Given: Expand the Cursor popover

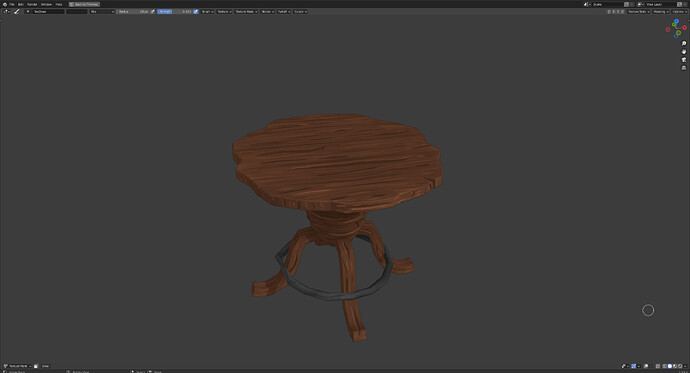Looking at the screenshot, I should pyautogui.click(x=301, y=11).
